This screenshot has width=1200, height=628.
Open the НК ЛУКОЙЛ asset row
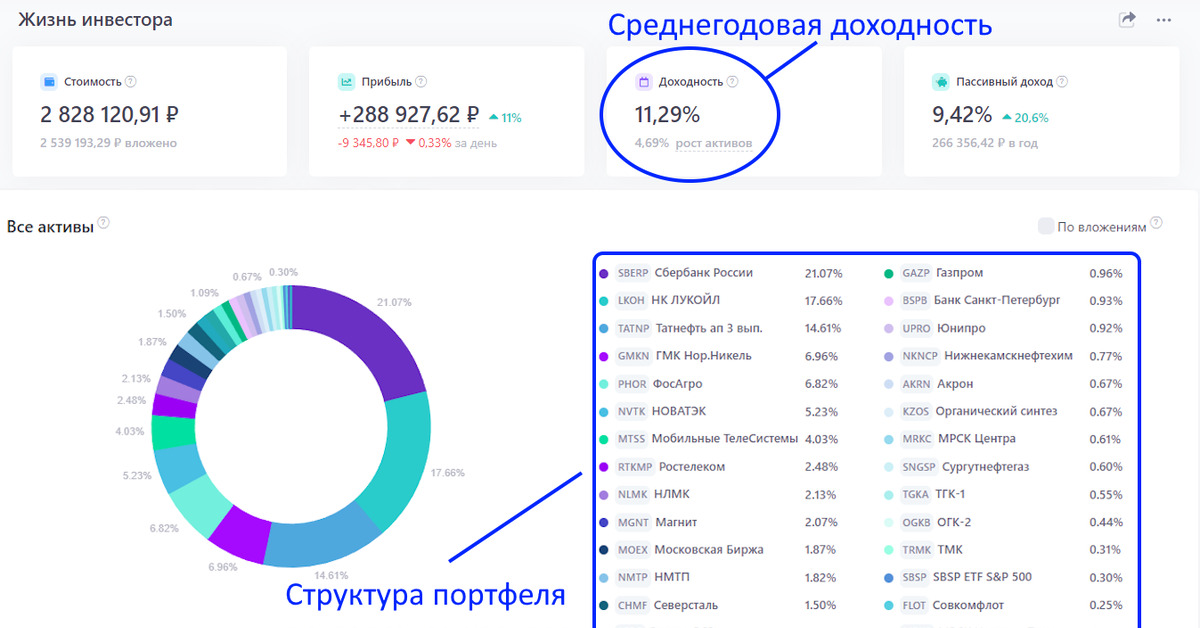point(721,300)
